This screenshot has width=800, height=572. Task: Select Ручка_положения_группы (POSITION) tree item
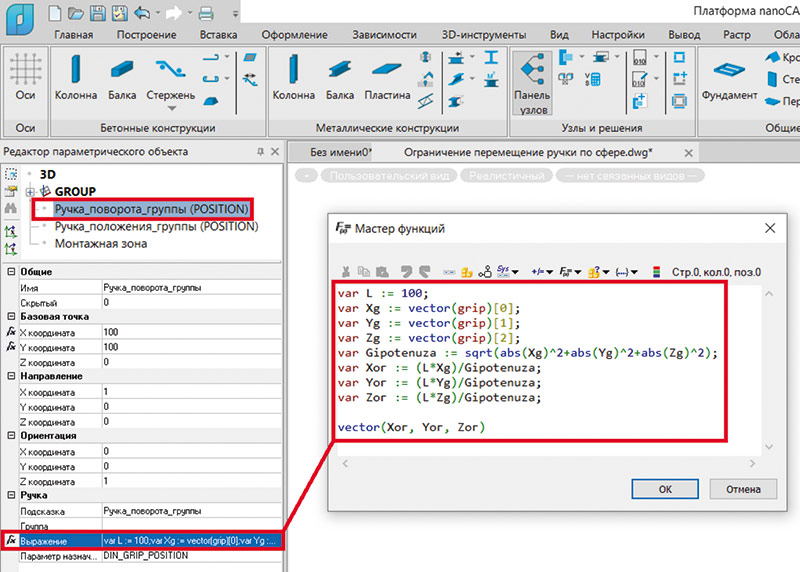pyautogui.click(x=156, y=226)
